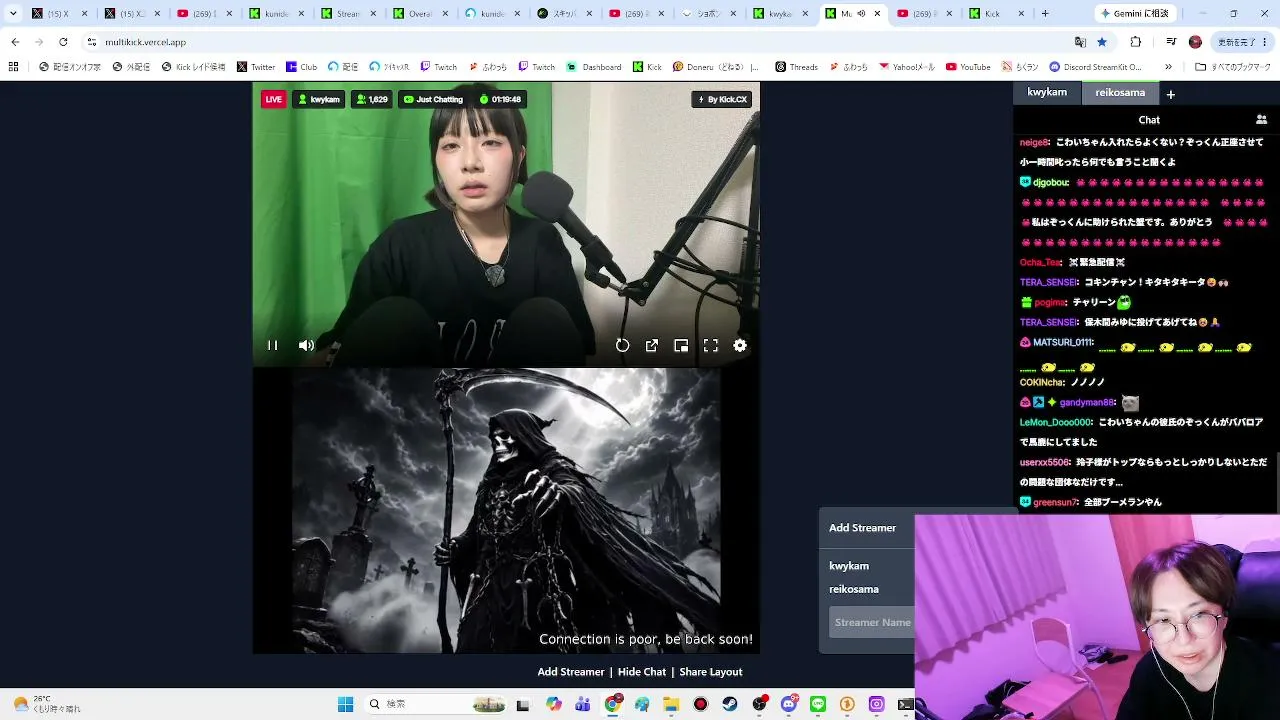Click the greensun7 username in chat
This screenshot has width=1280, height=720.
point(1056,502)
